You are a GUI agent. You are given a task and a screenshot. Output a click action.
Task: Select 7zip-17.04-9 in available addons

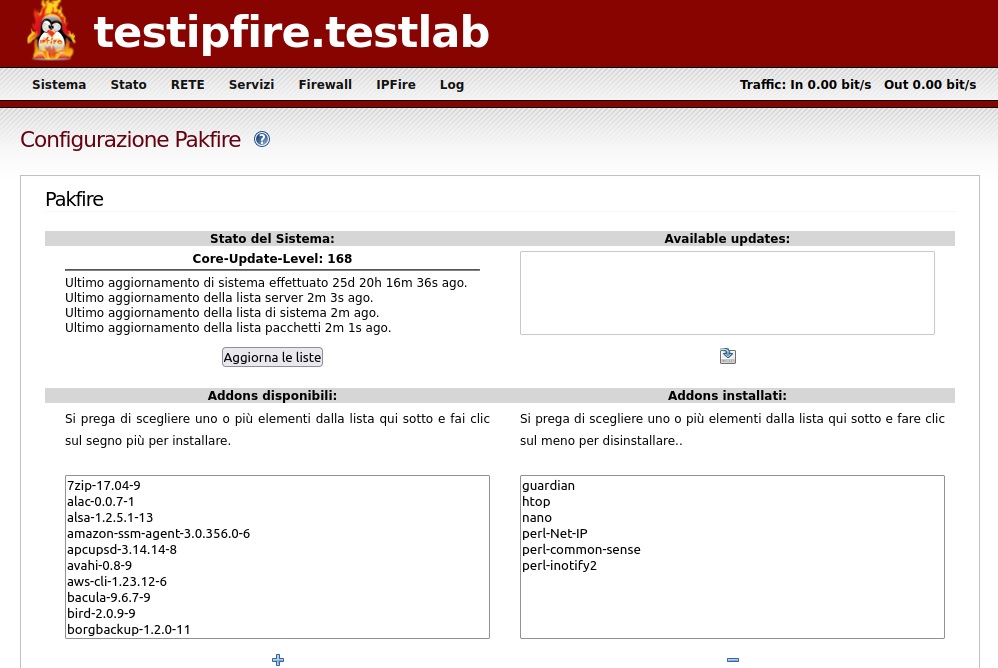click(278, 485)
